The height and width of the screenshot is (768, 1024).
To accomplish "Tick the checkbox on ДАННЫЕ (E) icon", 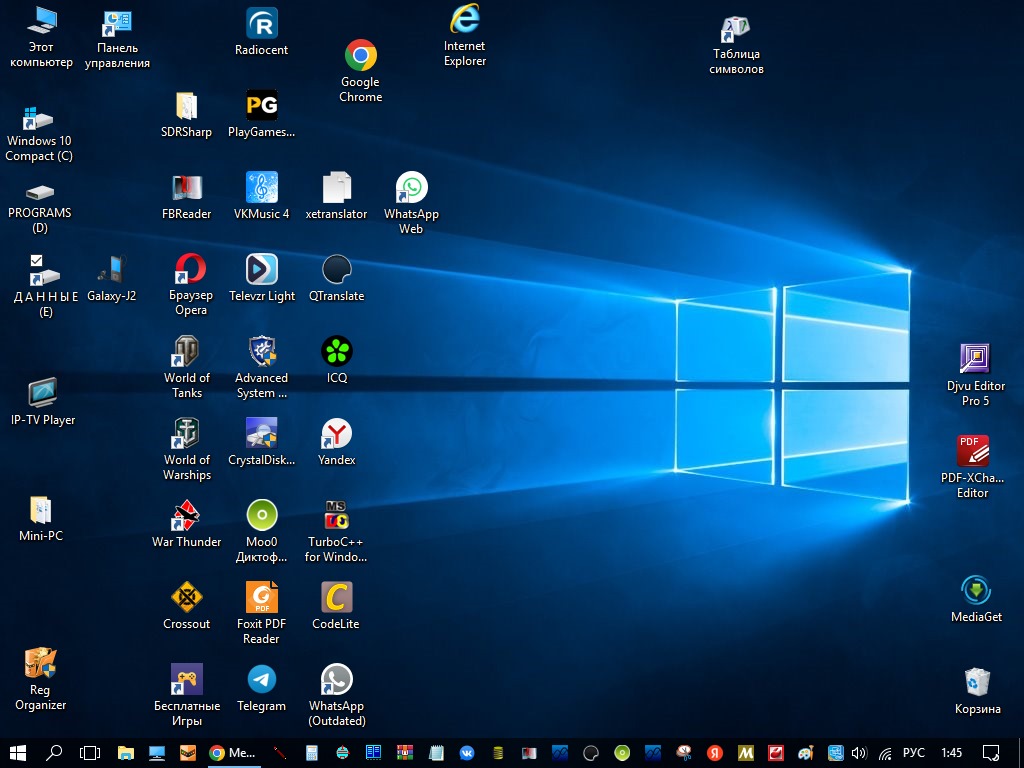I will pyautogui.click(x=37, y=261).
